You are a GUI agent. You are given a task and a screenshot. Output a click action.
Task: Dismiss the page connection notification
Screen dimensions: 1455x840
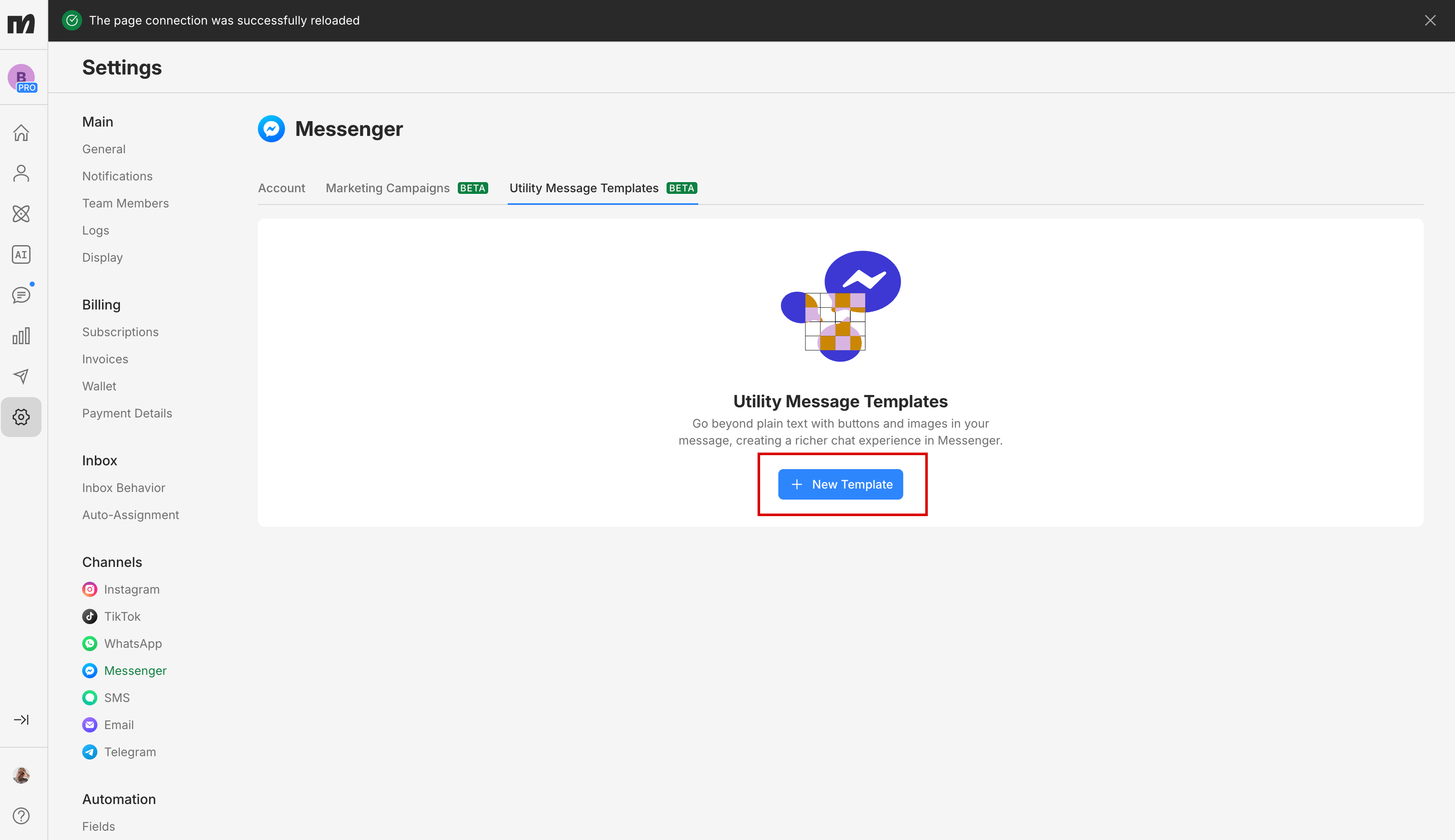pos(1430,20)
